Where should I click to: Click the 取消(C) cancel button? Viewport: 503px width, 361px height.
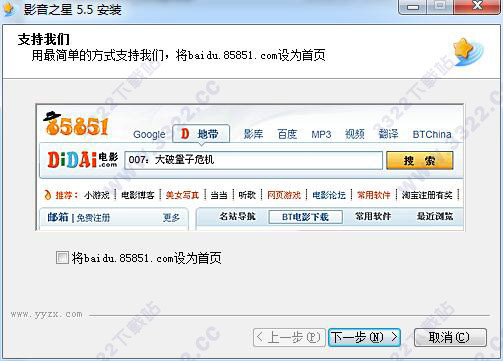point(450,337)
